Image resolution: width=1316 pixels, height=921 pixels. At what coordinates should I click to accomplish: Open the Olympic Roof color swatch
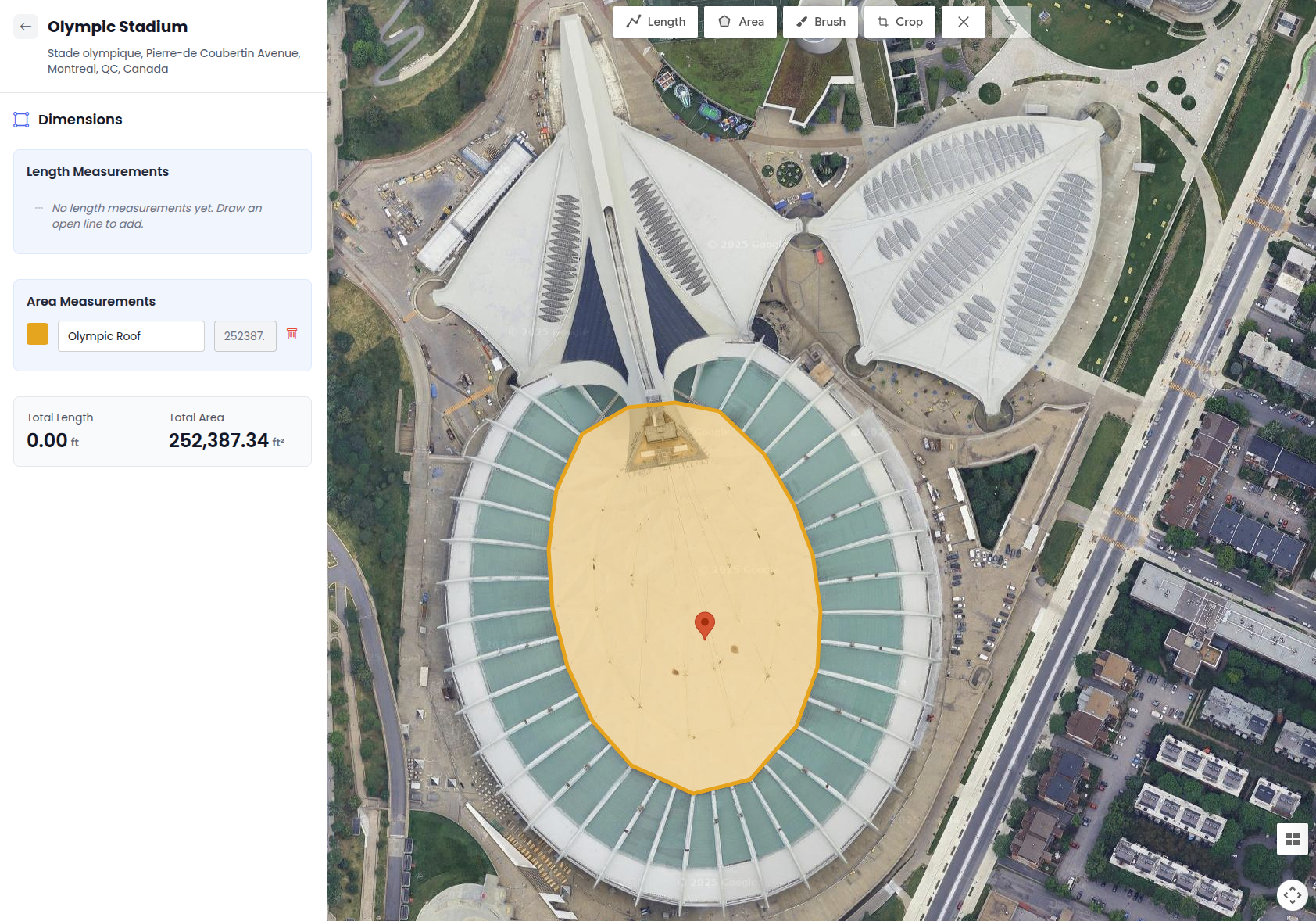[37, 334]
